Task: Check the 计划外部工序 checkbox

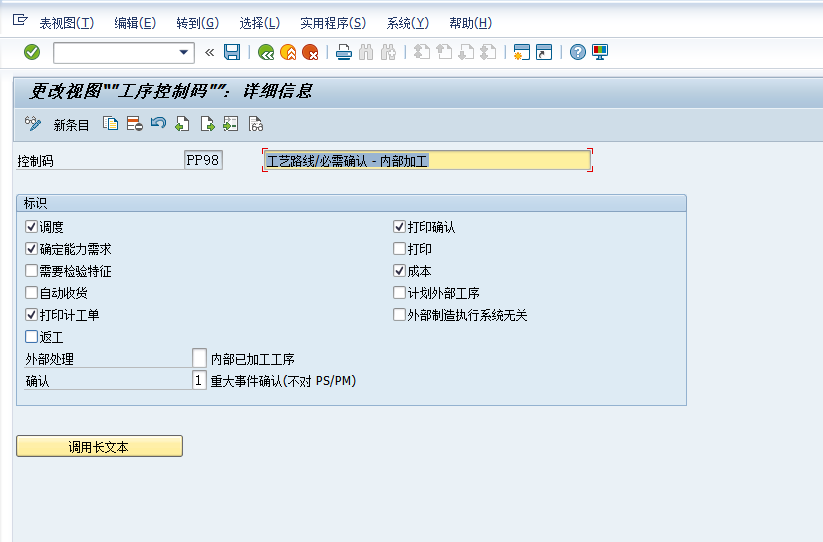Action: (x=399, y=293)
